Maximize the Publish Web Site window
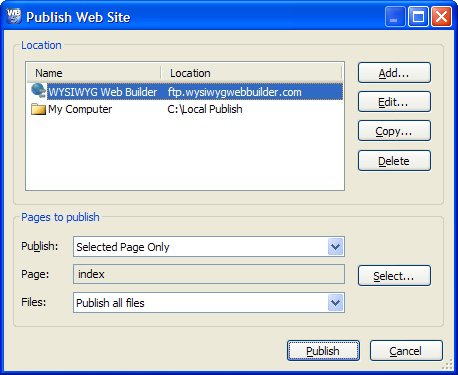This screenshot has width=458, height=375. (x=418, y=16)
